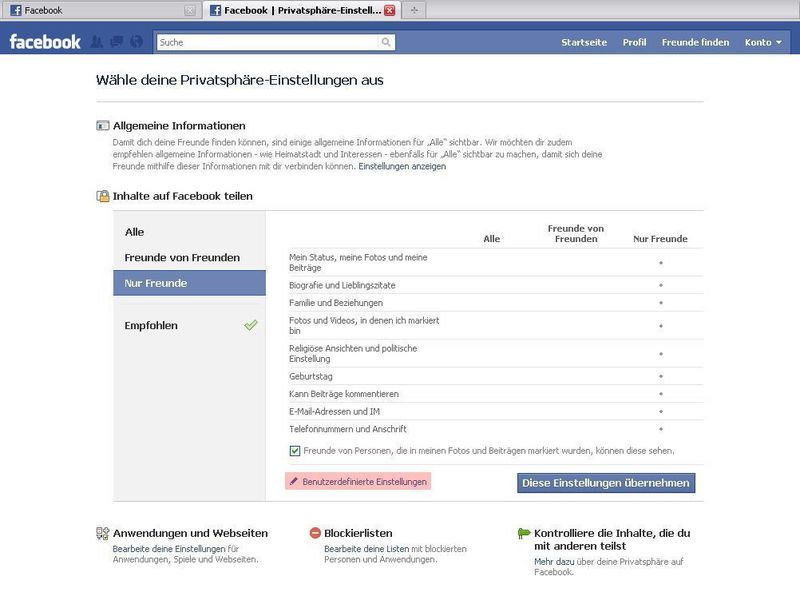Open friend requests icon in header

(96, 42)
